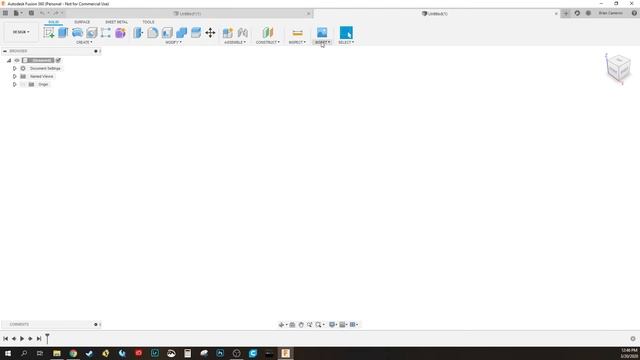Switch to the Solid tab
The width and height of the screenshot is (640, 360).
[x=53, y=22]
